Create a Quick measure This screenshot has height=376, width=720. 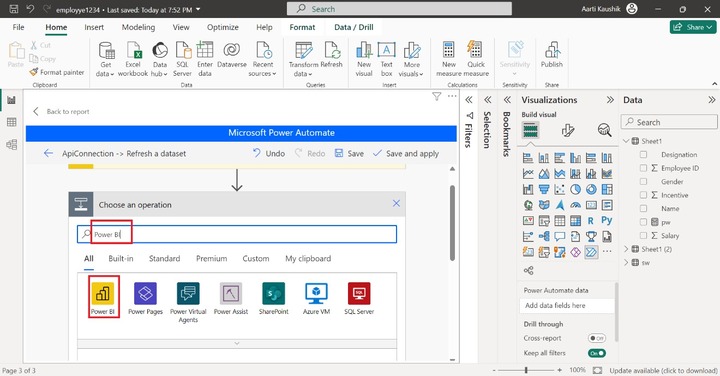[x=476, y=60]
